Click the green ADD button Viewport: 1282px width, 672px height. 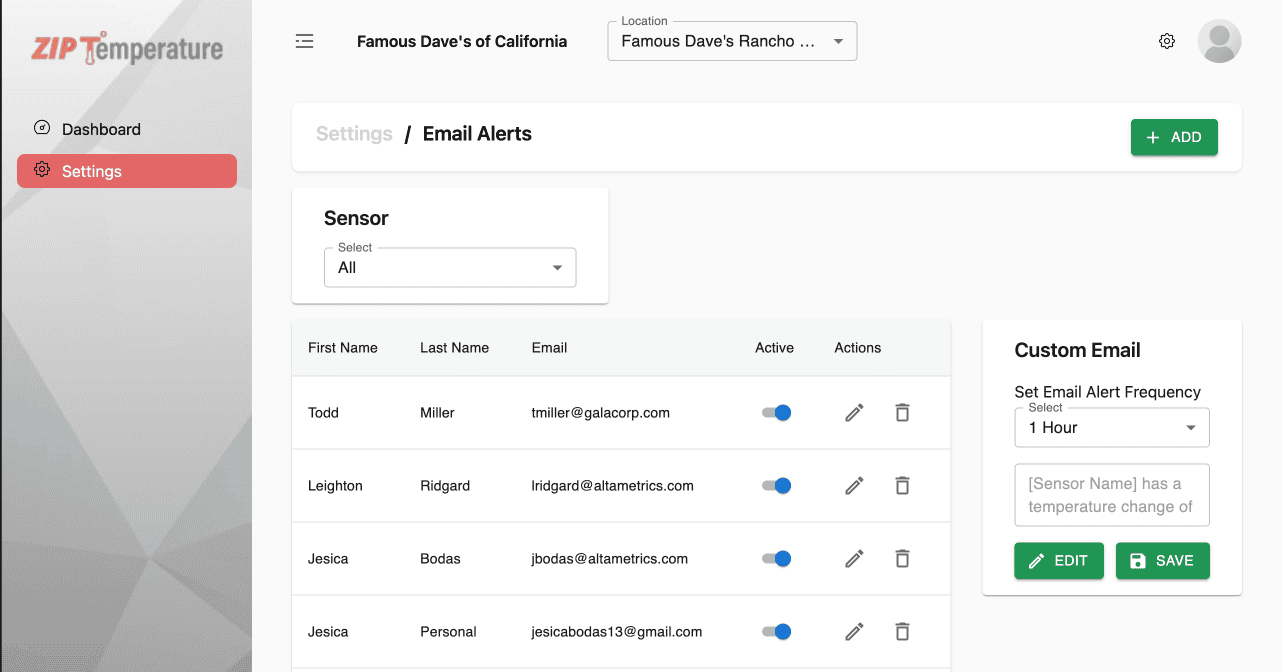click(x=1174, y=137)
